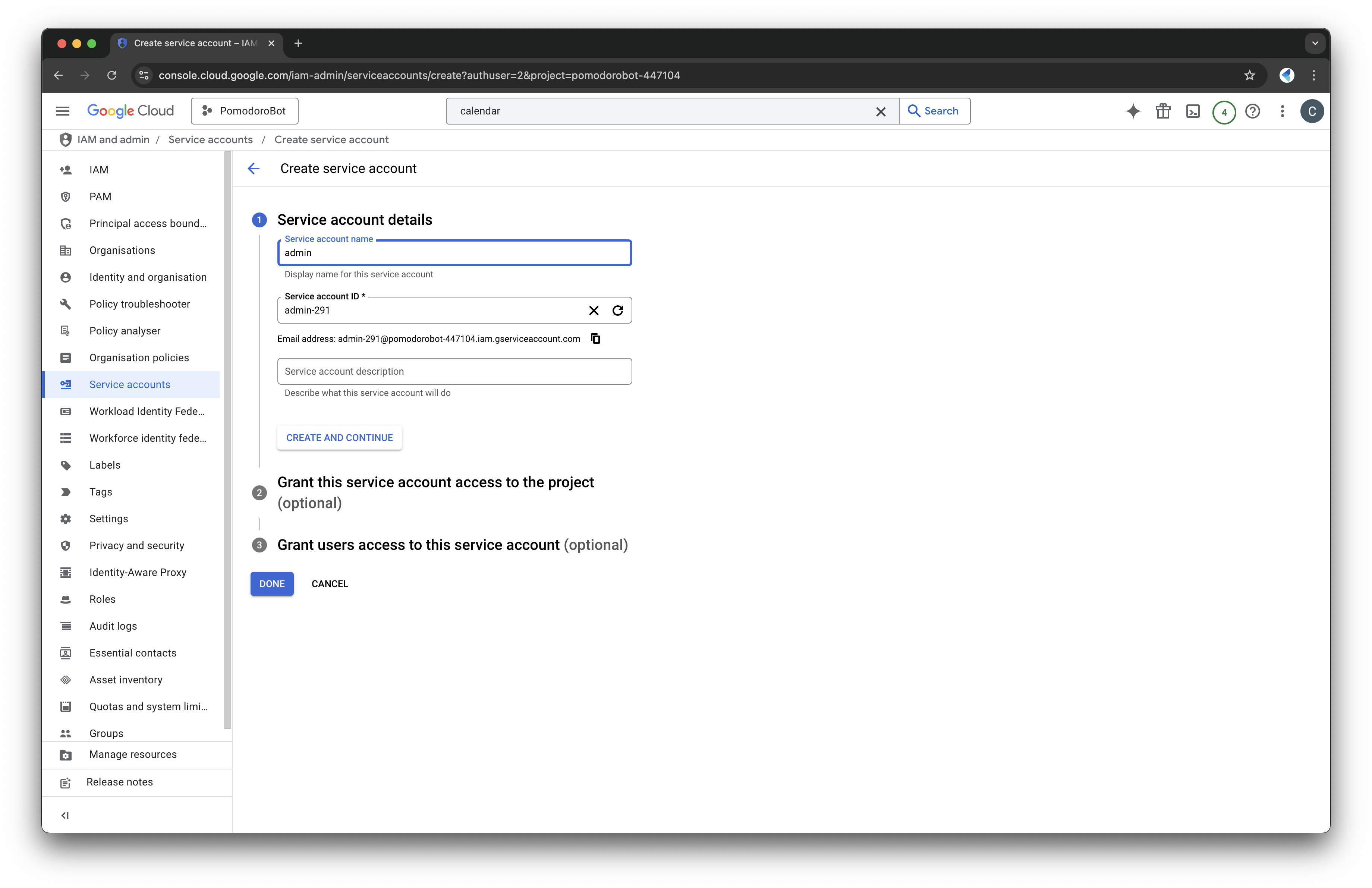
Task: Open the main navigation hamburger menu
Action: (62, 111)
